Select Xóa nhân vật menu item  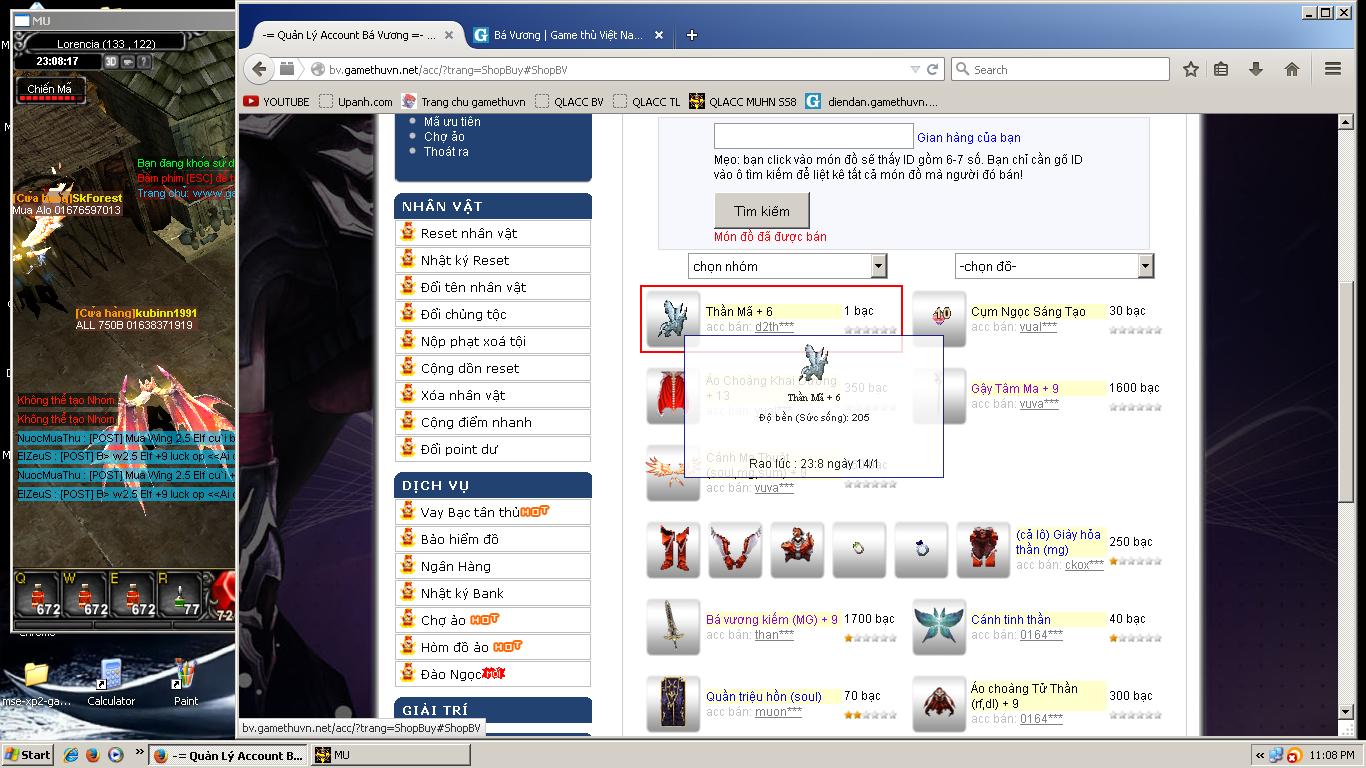[x=493, y=395]
